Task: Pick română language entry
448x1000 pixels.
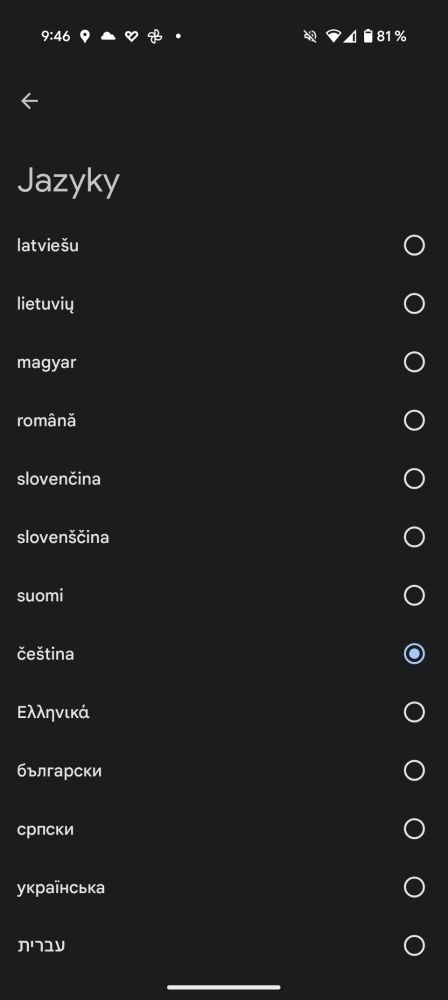Action: click(x=224, y=420)
